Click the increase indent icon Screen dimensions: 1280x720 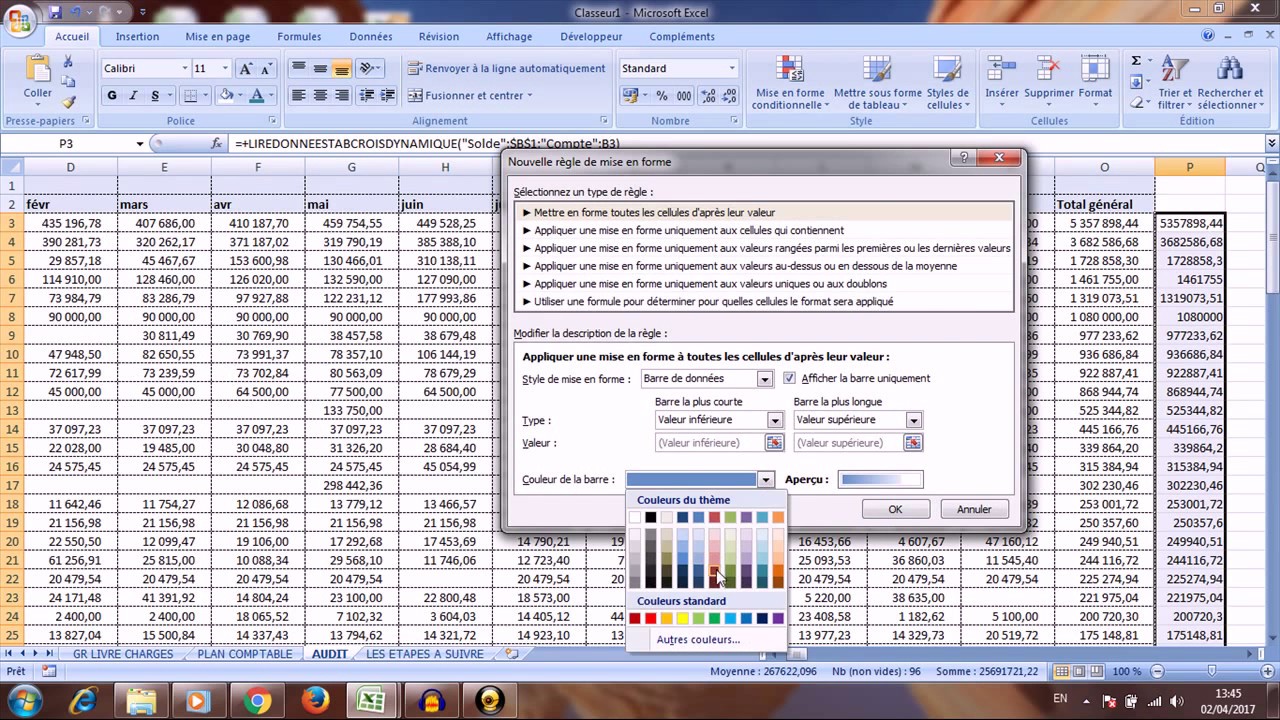388,96
